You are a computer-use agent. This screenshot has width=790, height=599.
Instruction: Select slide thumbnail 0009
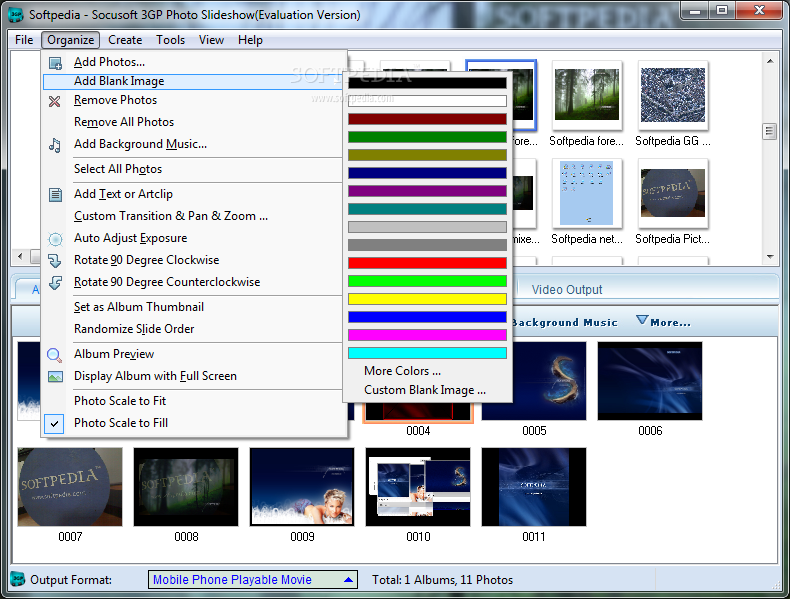click(x=302, y=487)
